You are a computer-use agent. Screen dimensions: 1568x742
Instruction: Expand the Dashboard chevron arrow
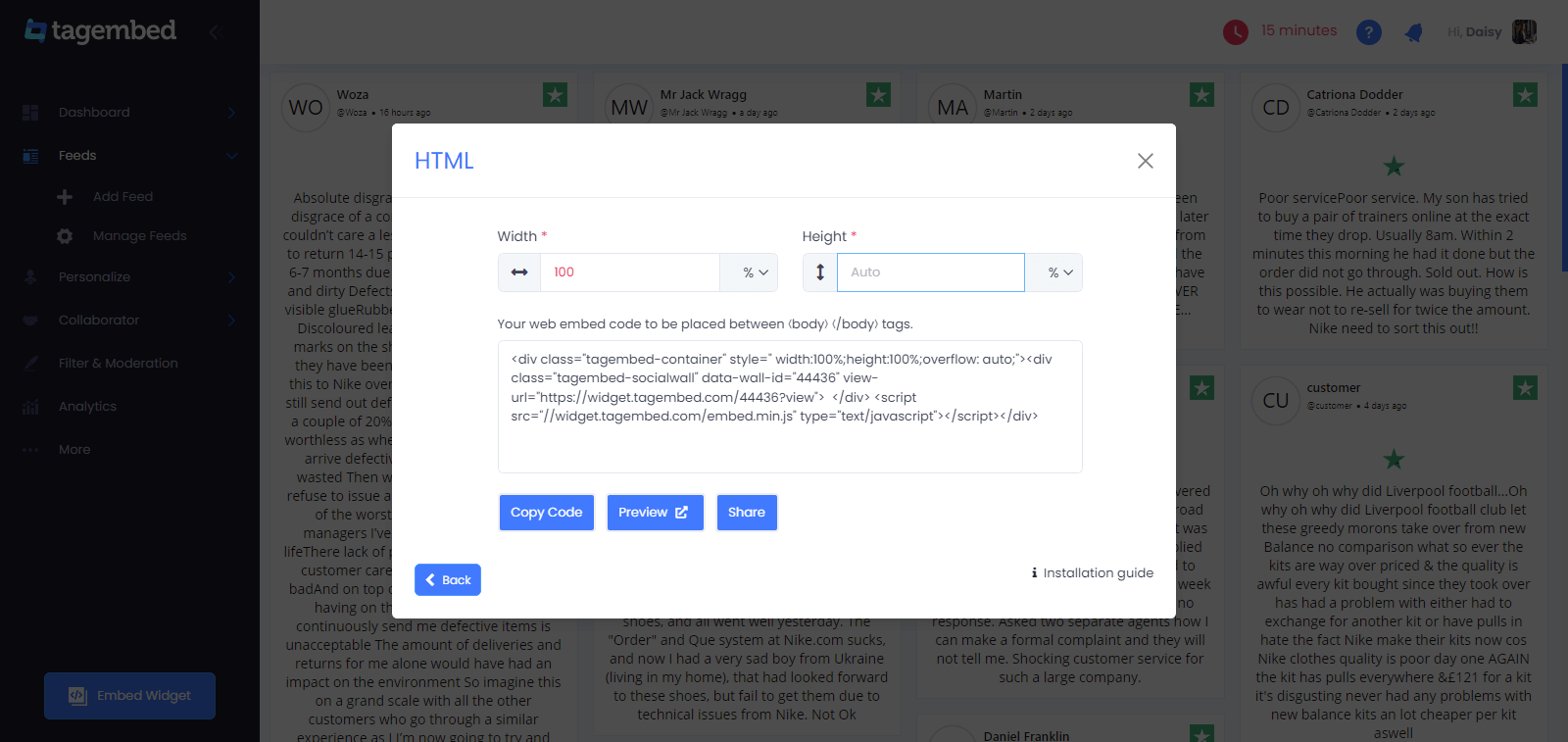coord(232,113)
